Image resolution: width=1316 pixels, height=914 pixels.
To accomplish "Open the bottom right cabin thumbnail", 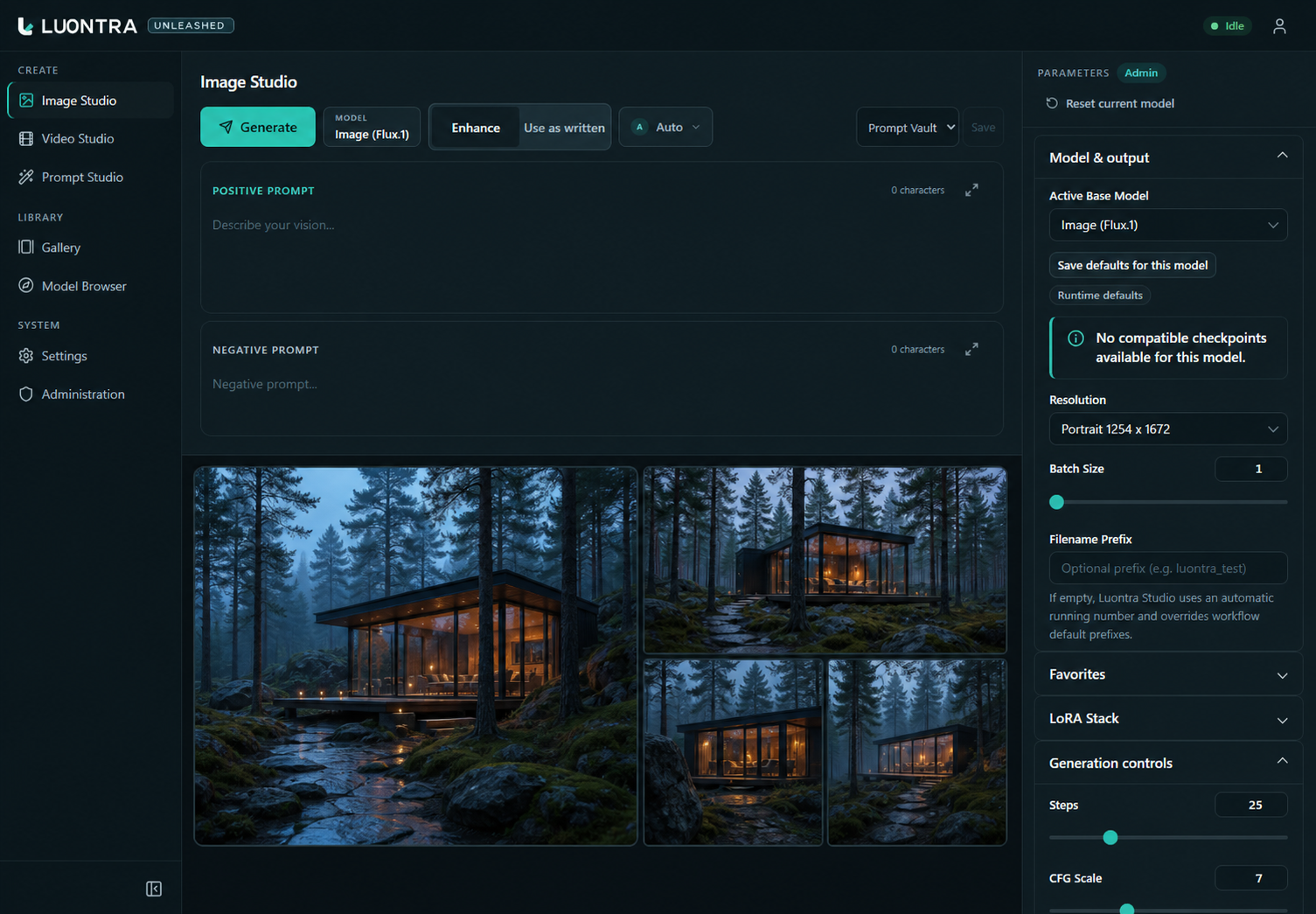I will [x=917, y=752].
